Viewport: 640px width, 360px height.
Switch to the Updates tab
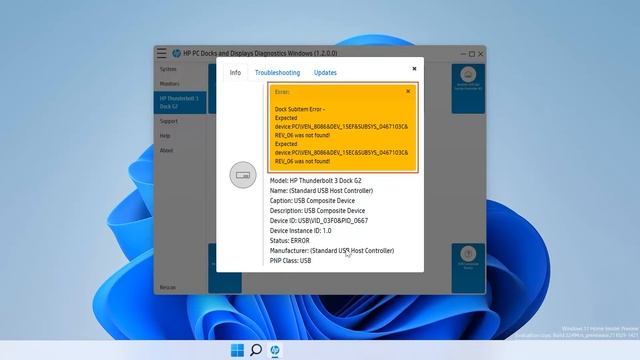[325, 73]
